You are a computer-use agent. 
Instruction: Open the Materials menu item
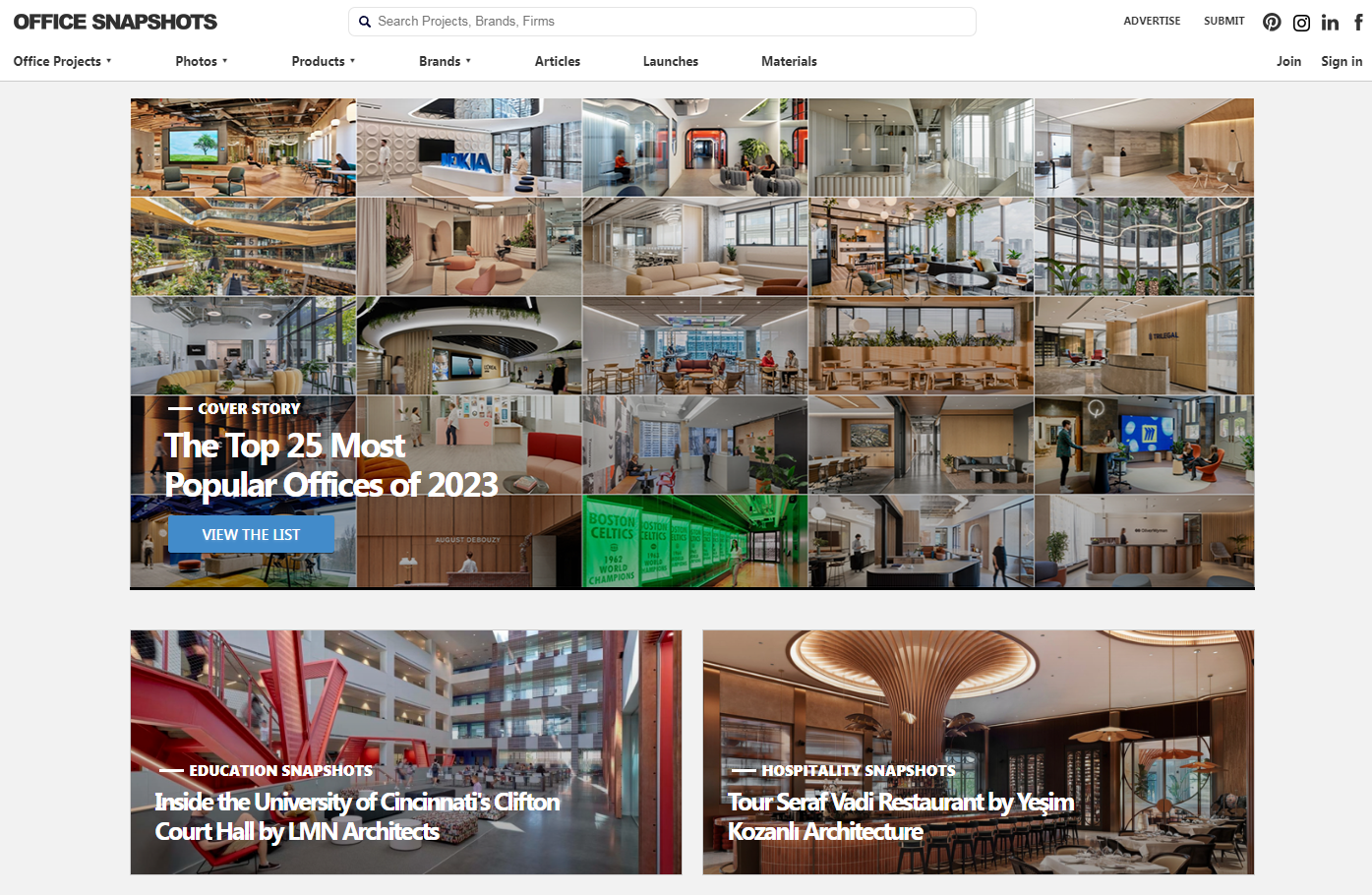pyautogui.click(x=789, y=61)
